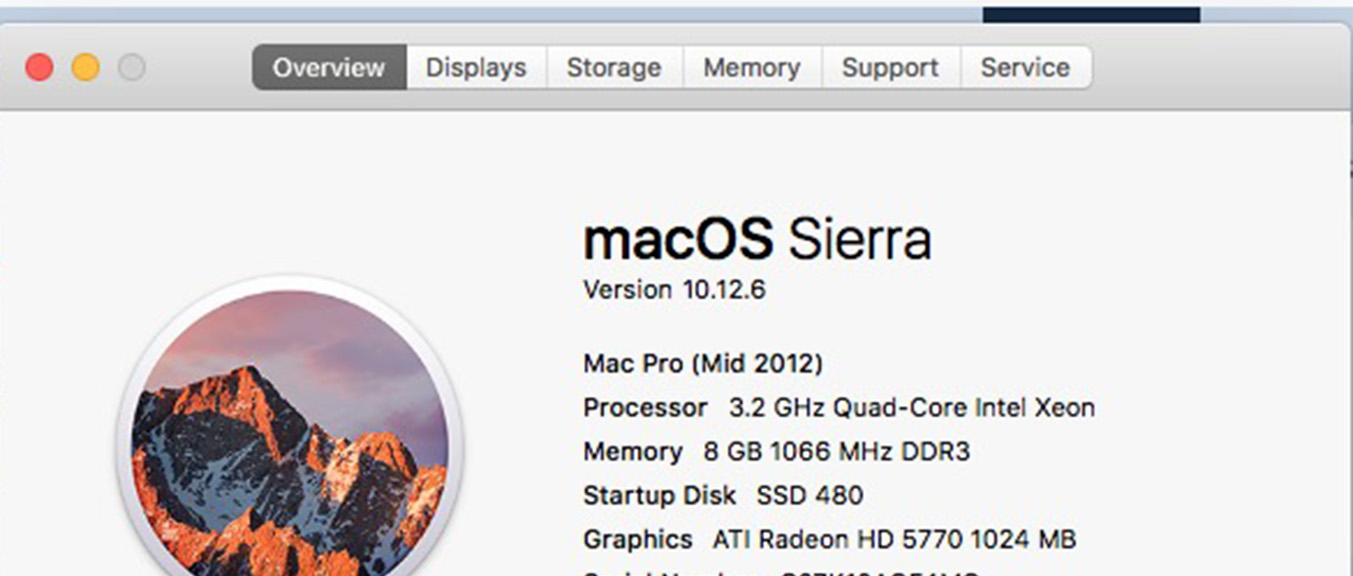The height and width of the screenshot is (576, 1353).
Task: Switch to the Overview tab
Action: [x=329, y=67]
